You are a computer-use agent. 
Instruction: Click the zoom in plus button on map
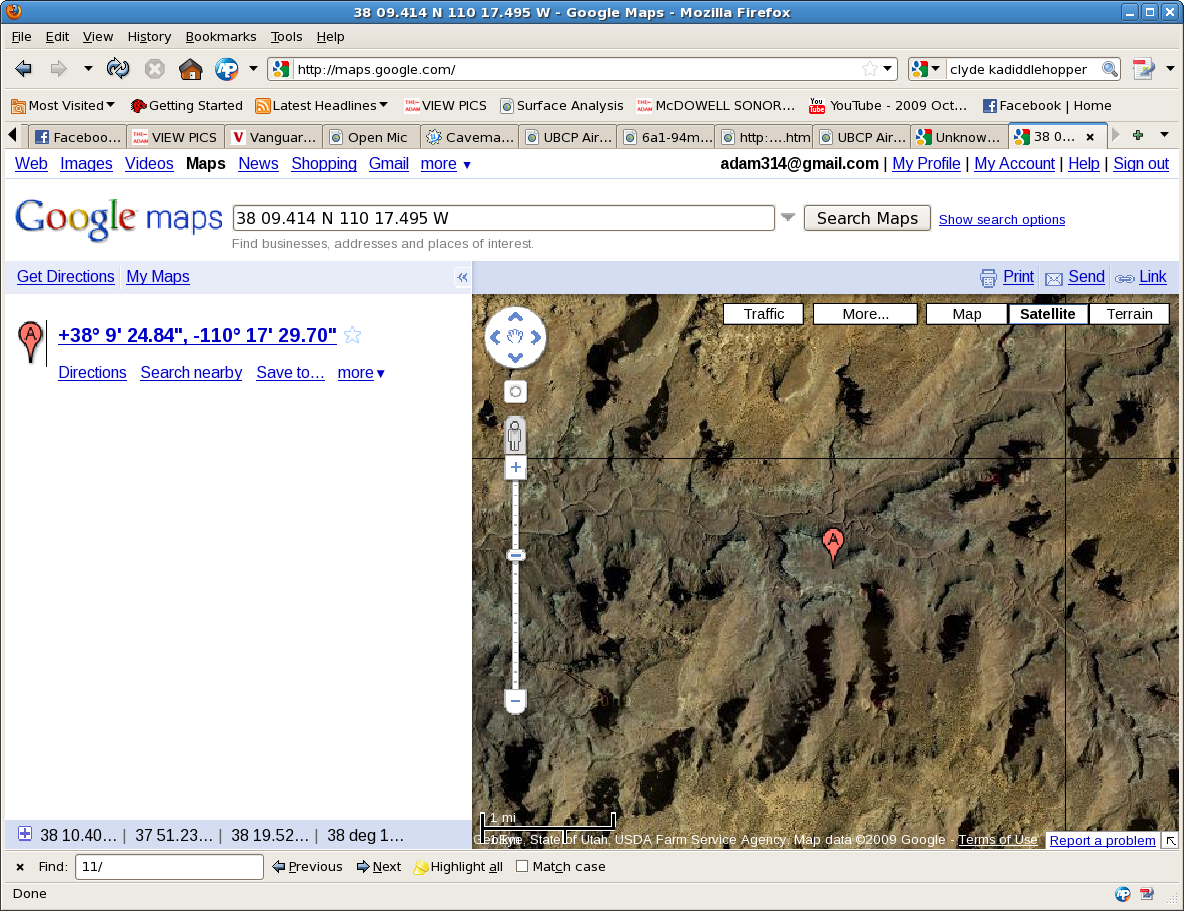pyautogui.click(x=515, y=468)
